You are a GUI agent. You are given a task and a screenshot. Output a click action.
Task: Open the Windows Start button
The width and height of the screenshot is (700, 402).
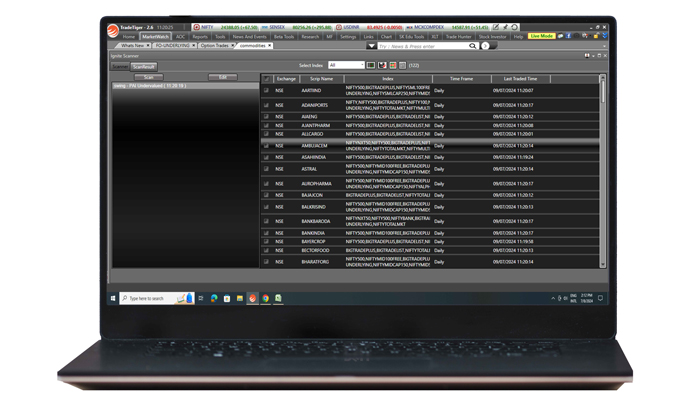[x=113, y=298]
